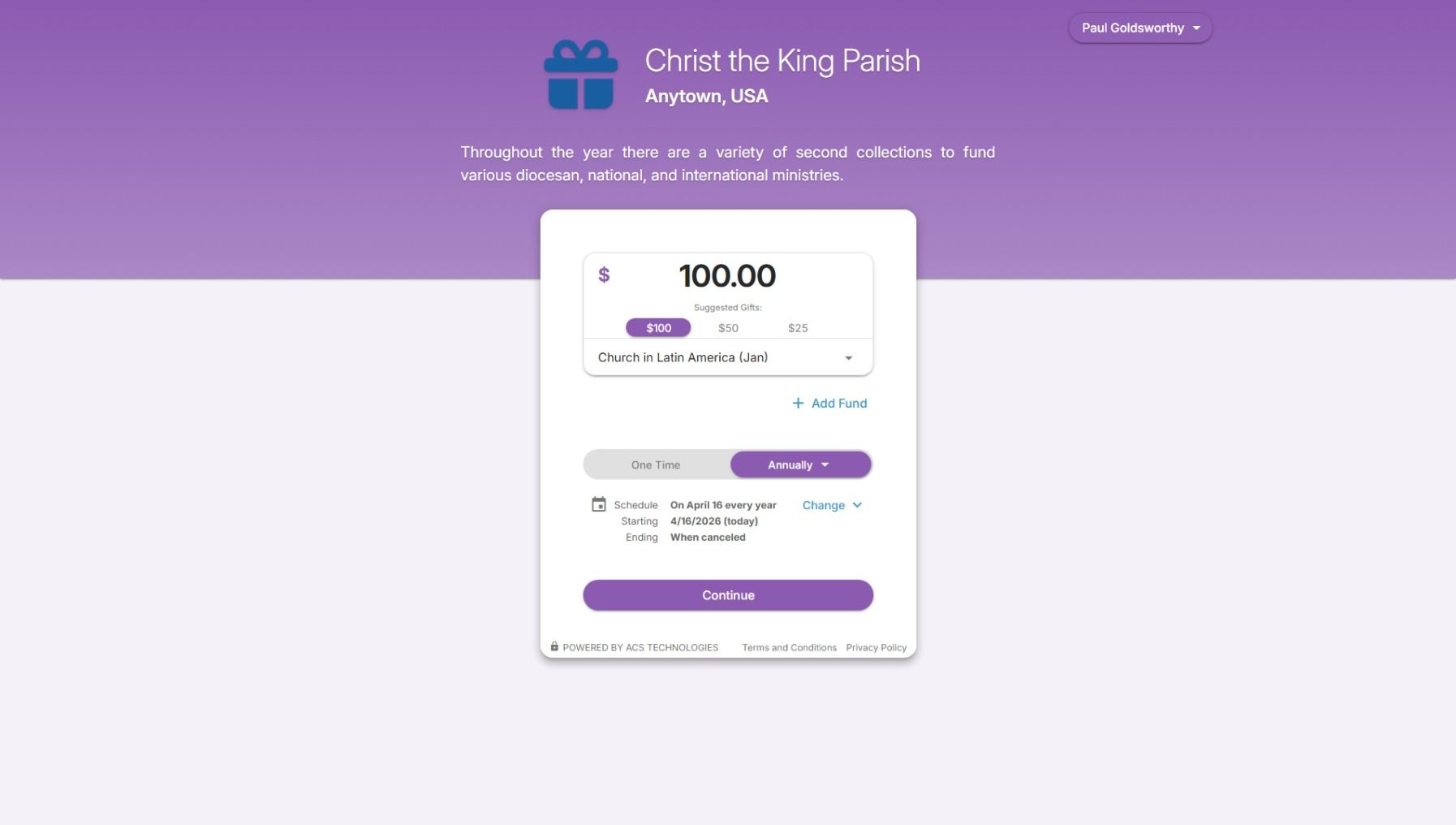The width and height of the screenshot is (1456, 825).
Task: Open the Church in Latin America fund dropdown
Action: (x=727, y=357)
